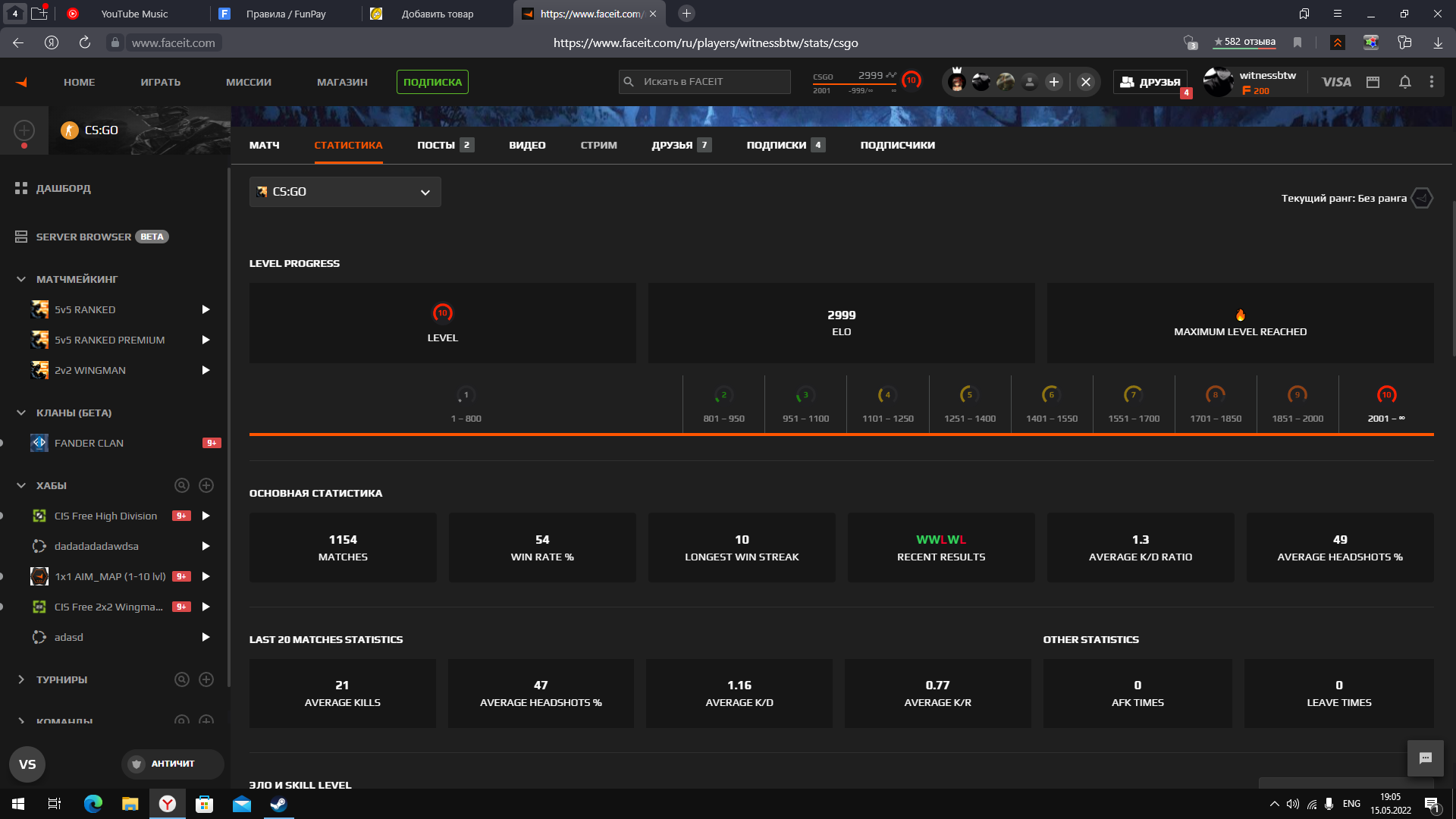Image resolution: width=1456 pixels, height=819 pixels.
Task: Open browser downloads arrow icon
Action: (1438, 42)
